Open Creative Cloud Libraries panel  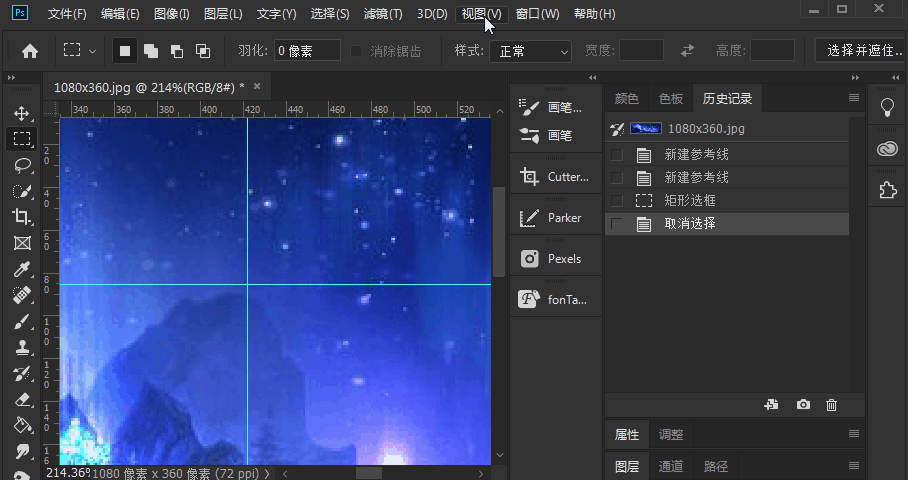887,149
